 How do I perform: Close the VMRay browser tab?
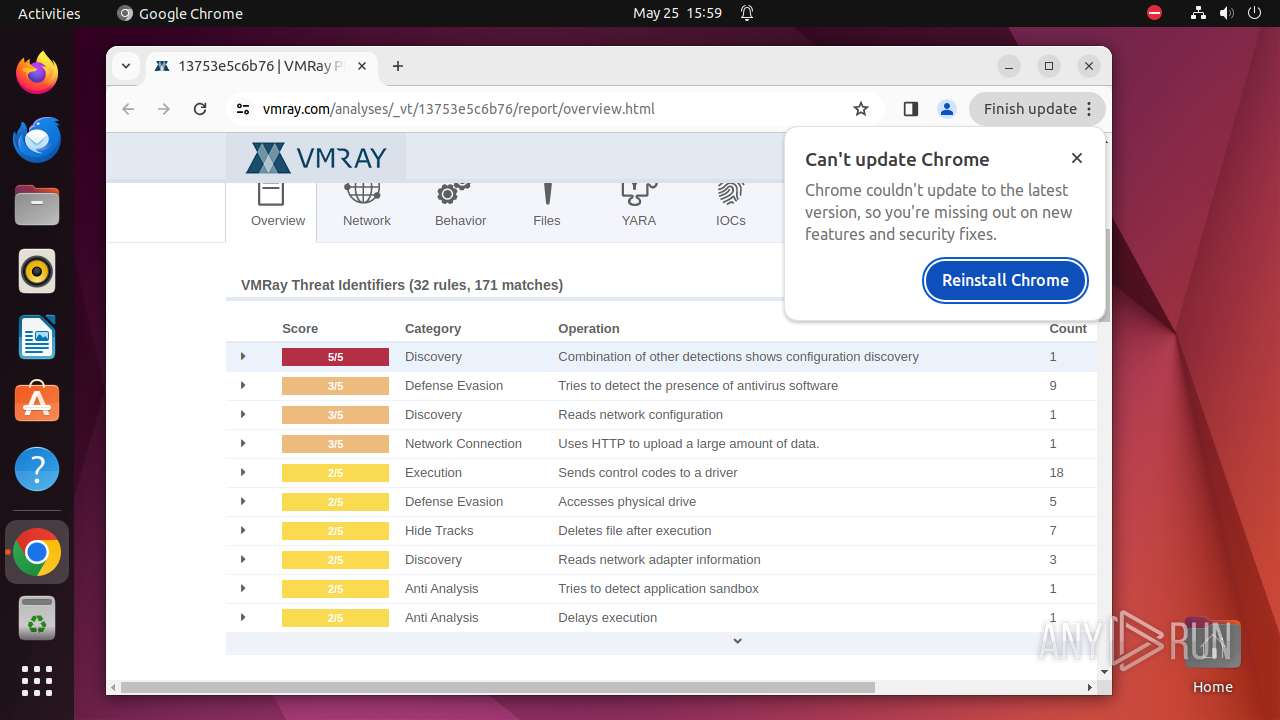pos(362,66)
